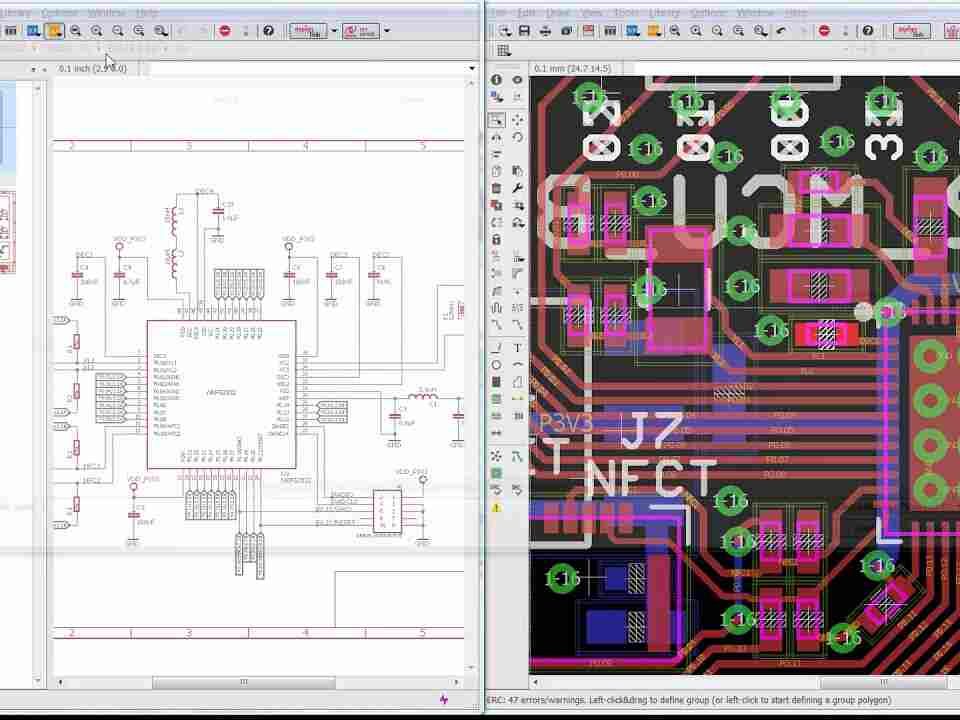Open the Help menu in schematic window

(x=147, y=12)
